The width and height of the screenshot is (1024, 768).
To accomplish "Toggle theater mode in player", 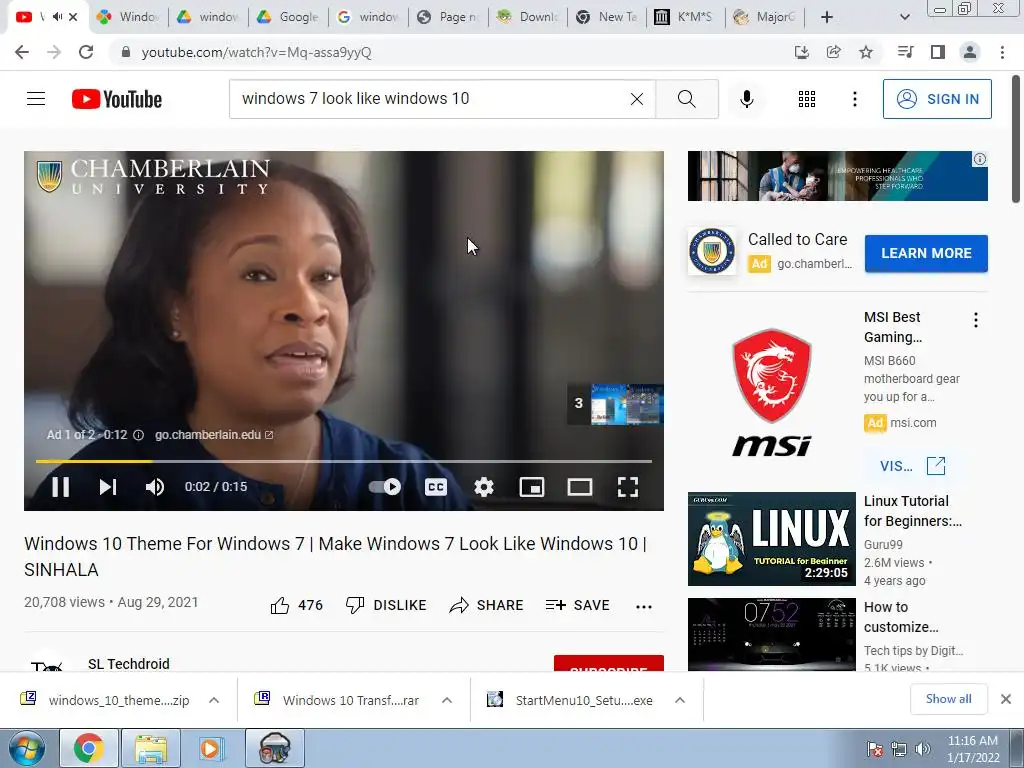I will click(579, 487).
